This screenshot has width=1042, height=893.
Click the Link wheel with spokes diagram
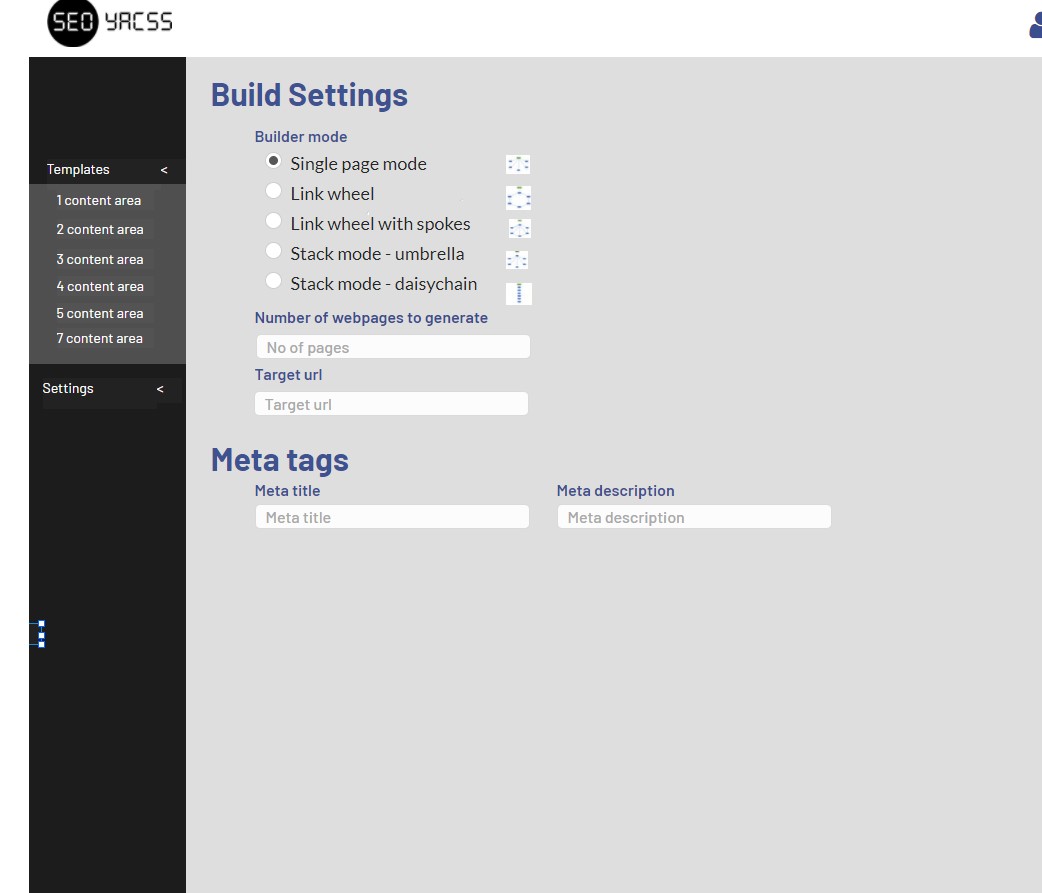coord(520,228)
